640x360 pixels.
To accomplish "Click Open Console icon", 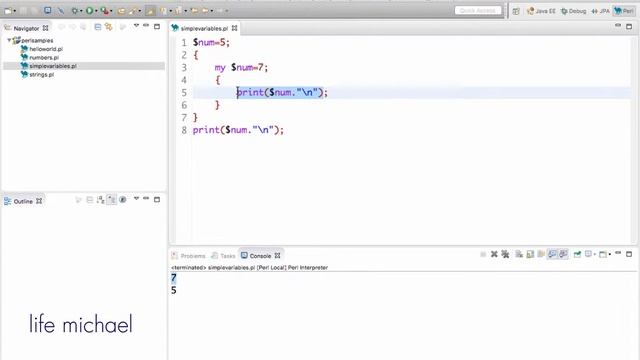I will [602, 254].
